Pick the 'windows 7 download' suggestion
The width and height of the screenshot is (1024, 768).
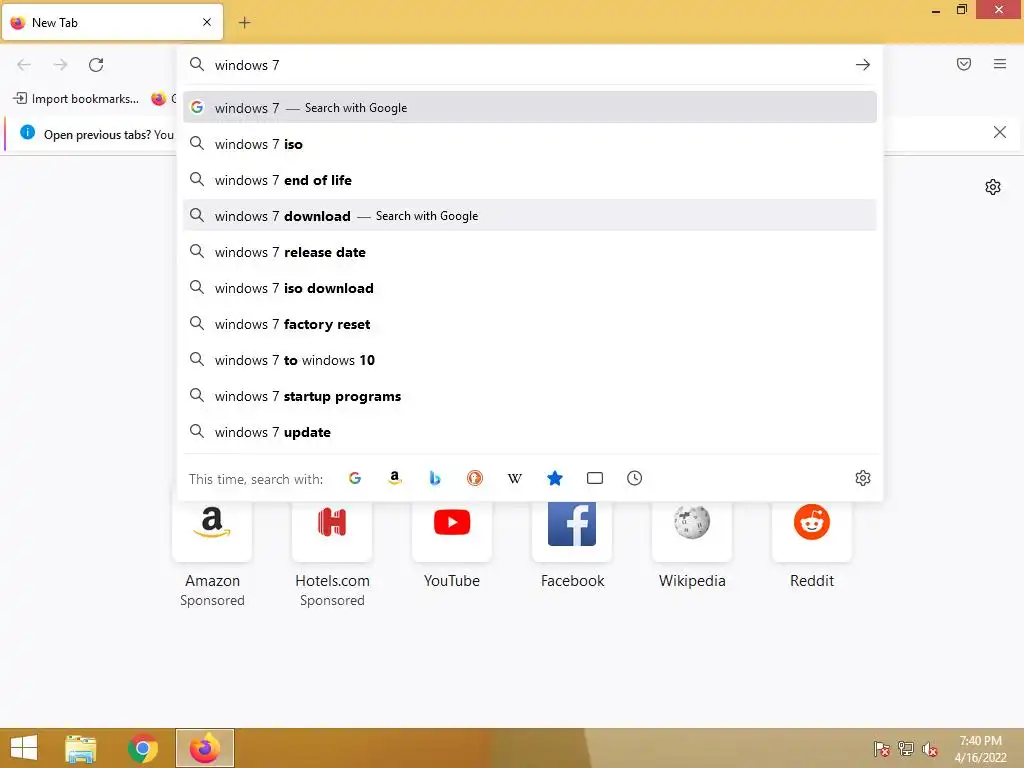tap(530, 216)
